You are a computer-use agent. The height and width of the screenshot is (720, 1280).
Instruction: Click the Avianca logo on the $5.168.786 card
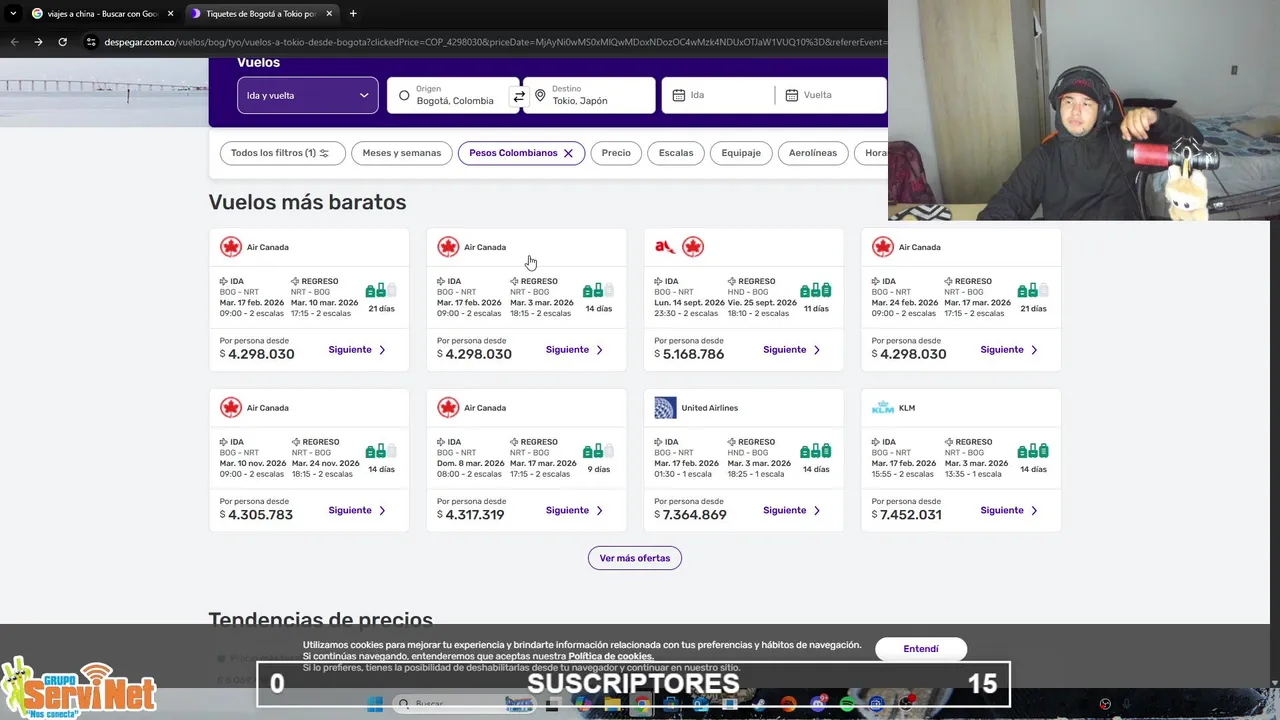tap(665, 247)
